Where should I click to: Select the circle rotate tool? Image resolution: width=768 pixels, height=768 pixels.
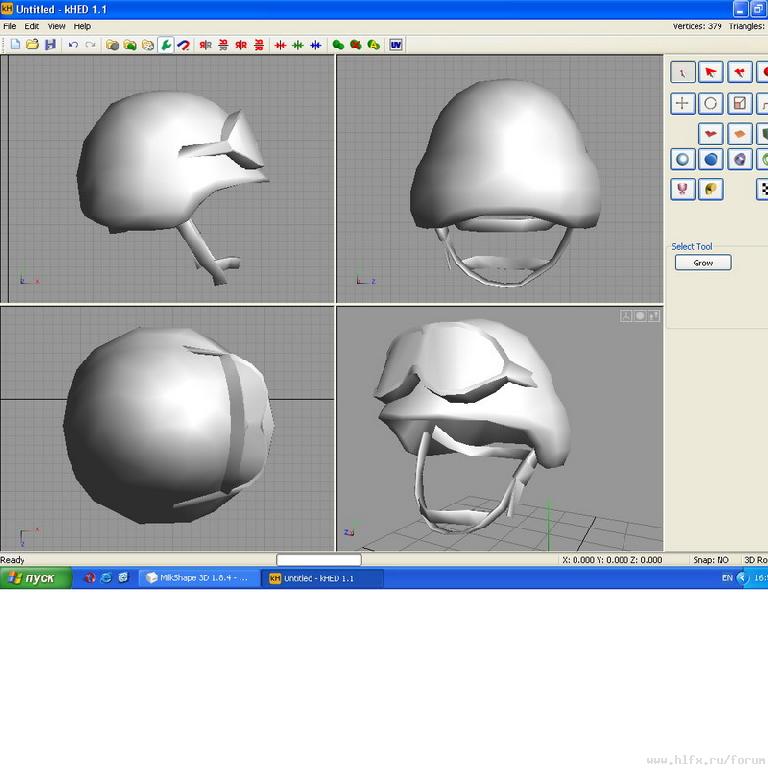tap(711, 104)
